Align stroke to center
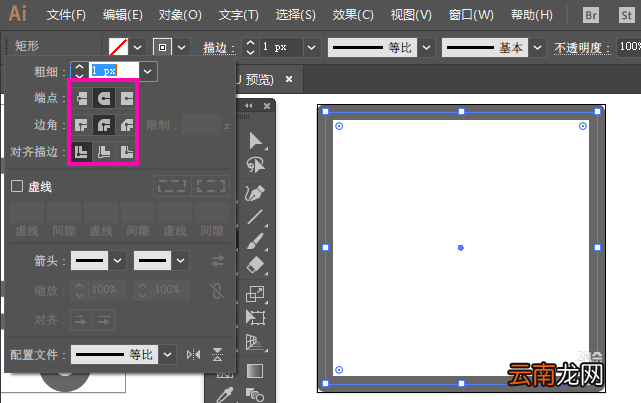Image resolution: width=641 pixels, height=403 pixels. pyautogui.click(x=82, y=152)
